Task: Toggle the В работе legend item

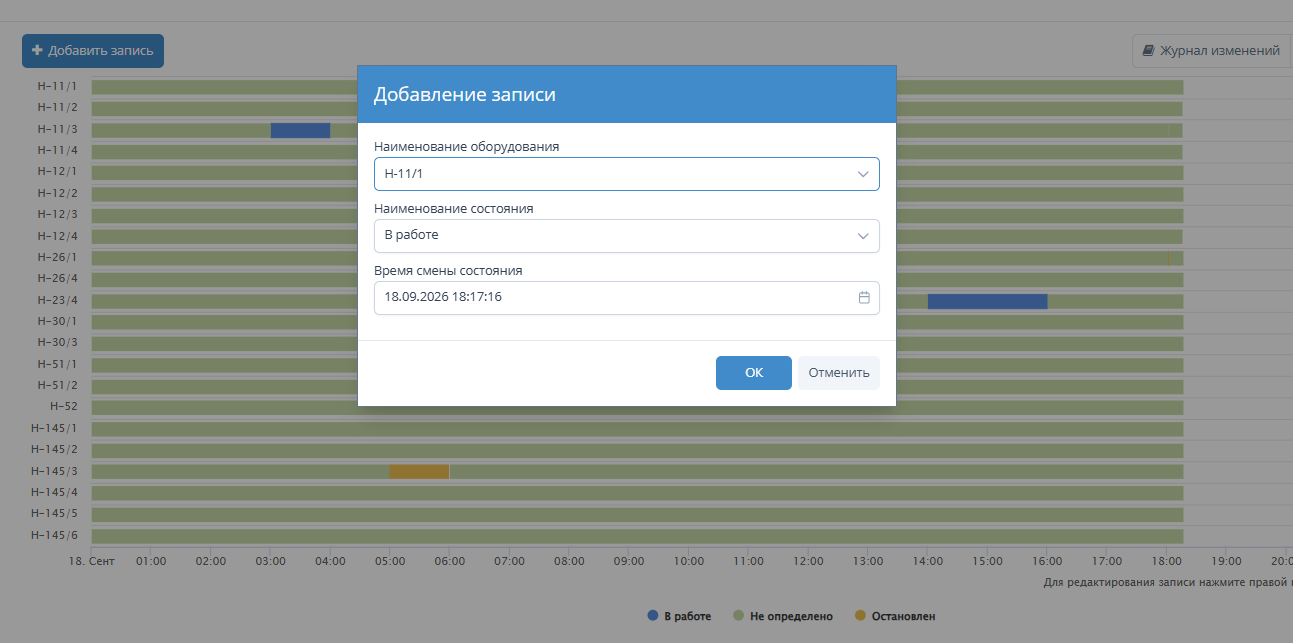Action: 679,616
